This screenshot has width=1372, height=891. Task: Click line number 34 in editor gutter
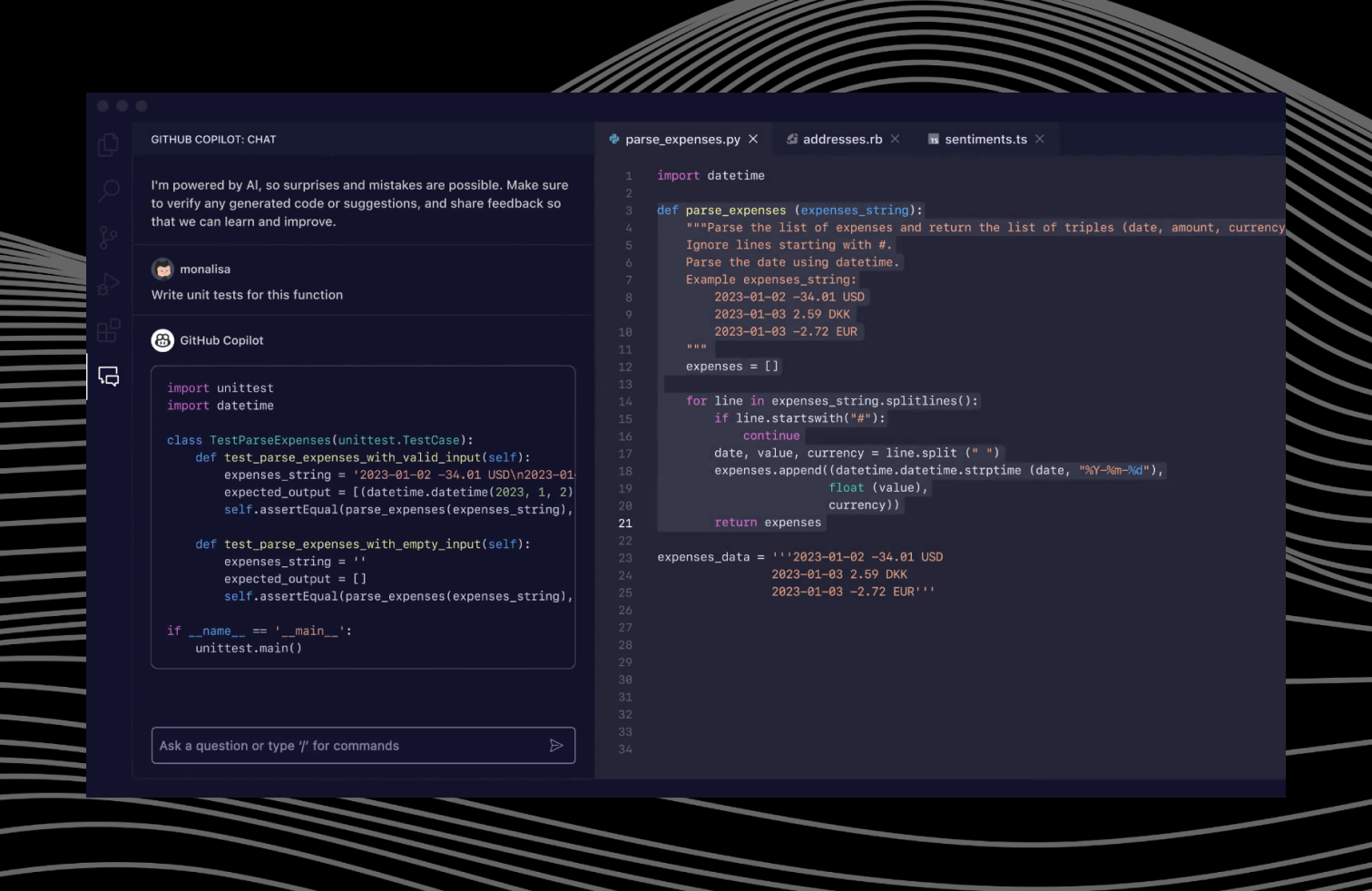(625, 749)
